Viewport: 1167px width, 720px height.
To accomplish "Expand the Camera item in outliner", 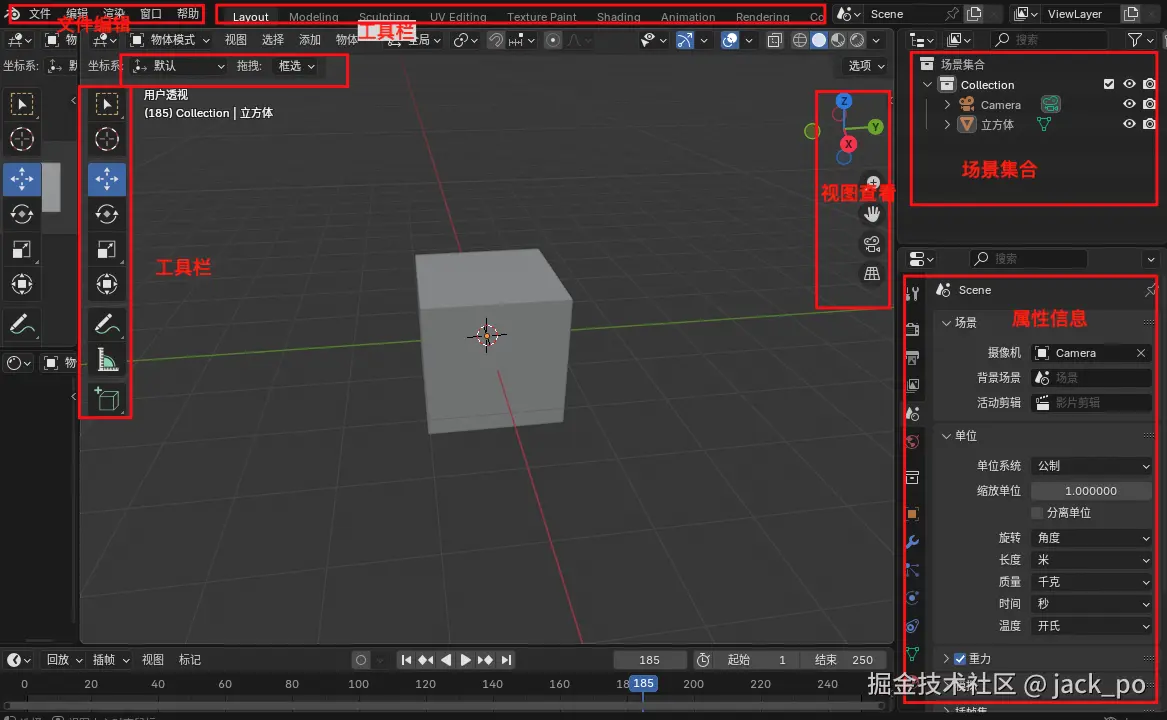I will (x=948, y=105).
